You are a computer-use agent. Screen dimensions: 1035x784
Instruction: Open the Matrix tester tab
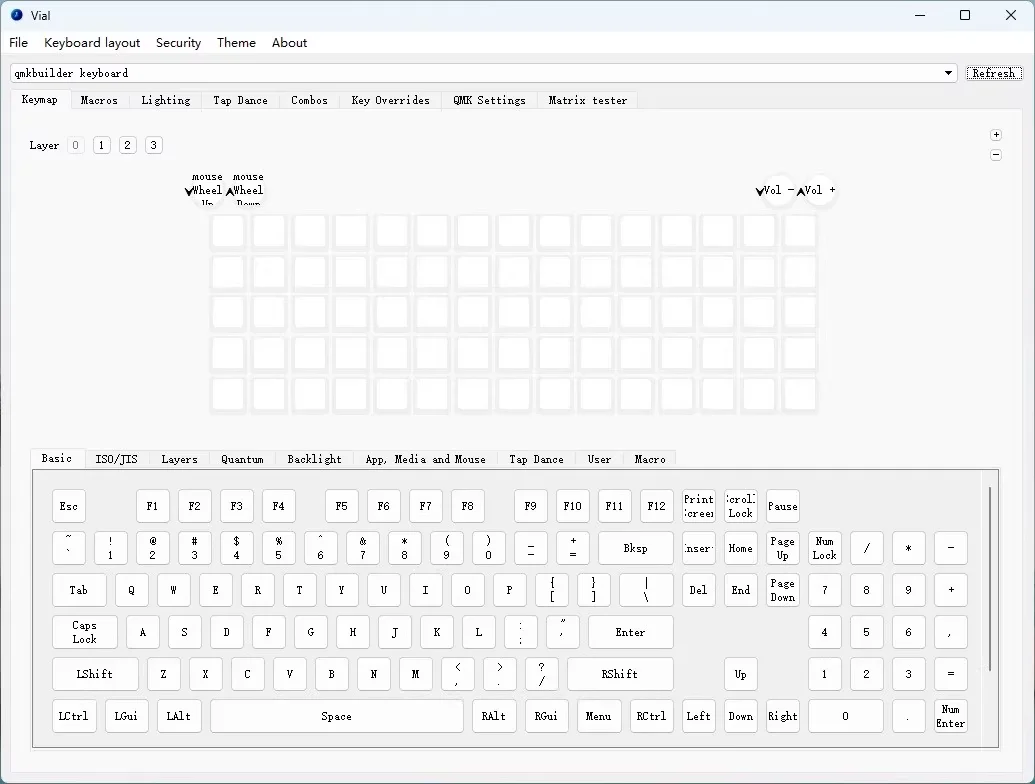tap(588, 100)
